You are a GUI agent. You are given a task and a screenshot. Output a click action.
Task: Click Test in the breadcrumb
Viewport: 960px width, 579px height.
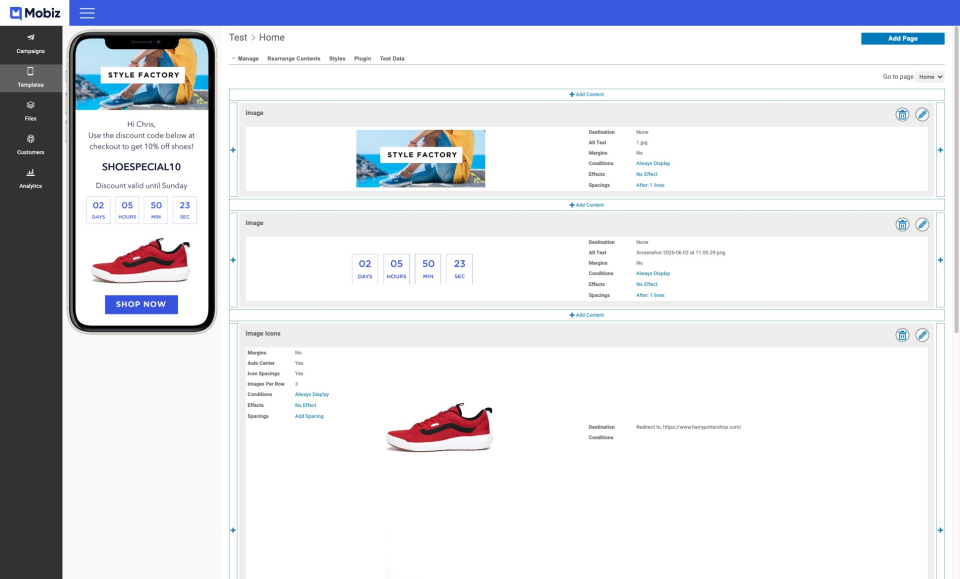point(238,37)
